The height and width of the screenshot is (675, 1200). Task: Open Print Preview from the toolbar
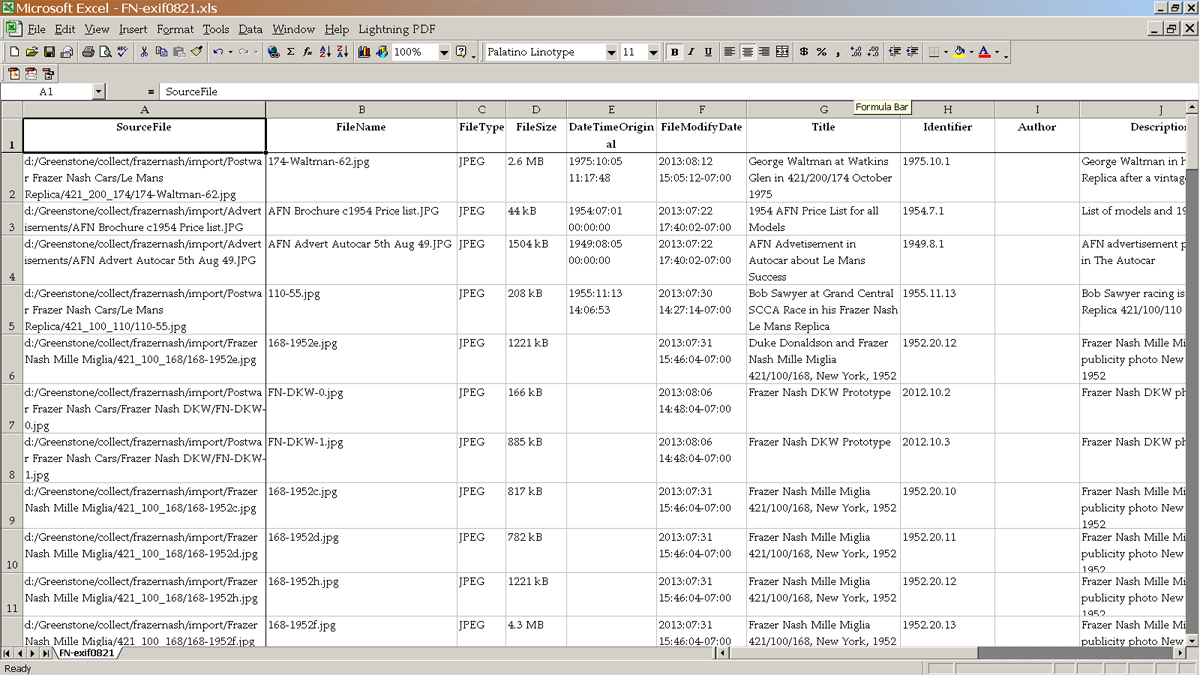pos(105,52)
